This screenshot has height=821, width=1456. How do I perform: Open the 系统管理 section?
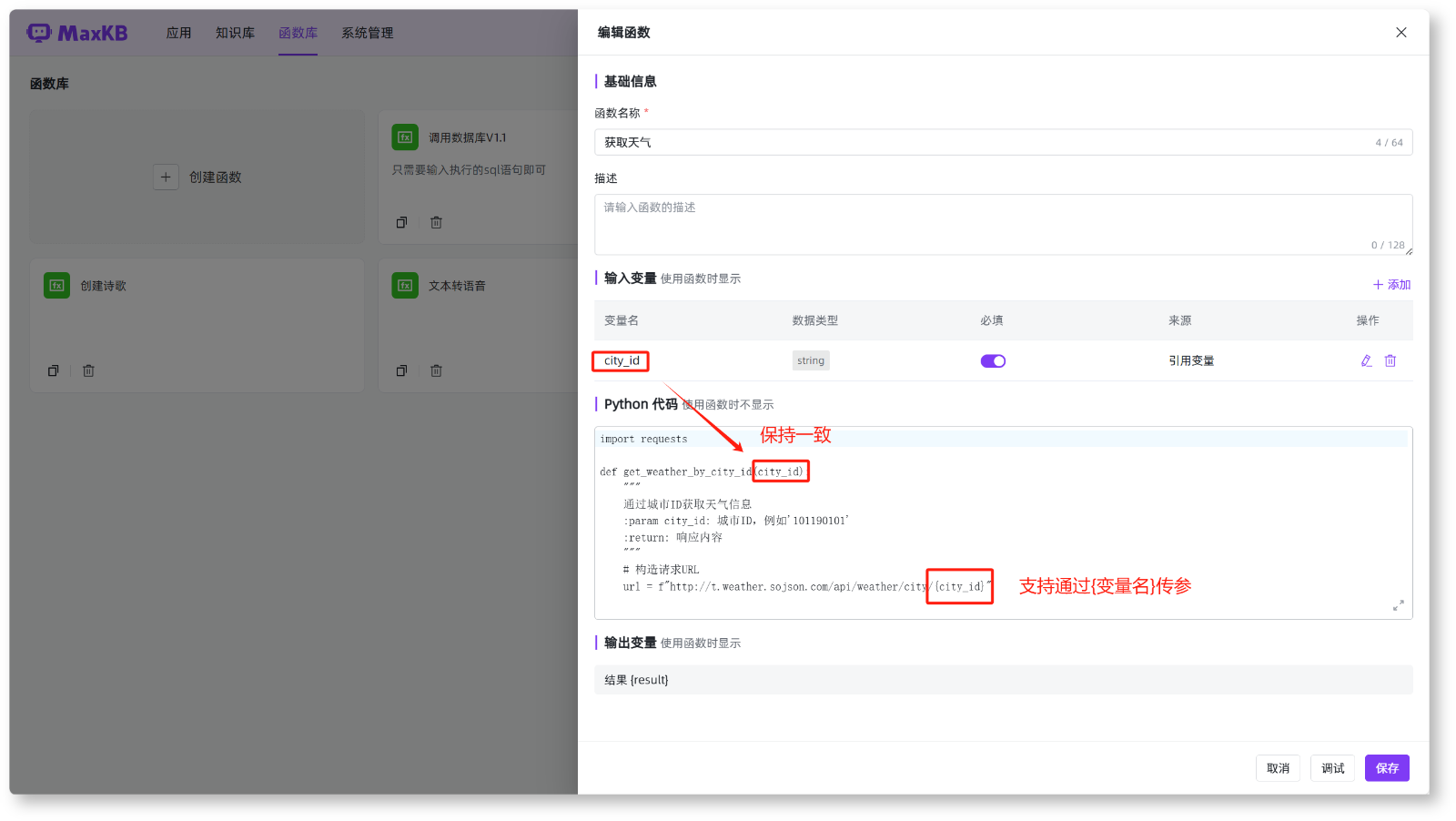coord(367,33)
